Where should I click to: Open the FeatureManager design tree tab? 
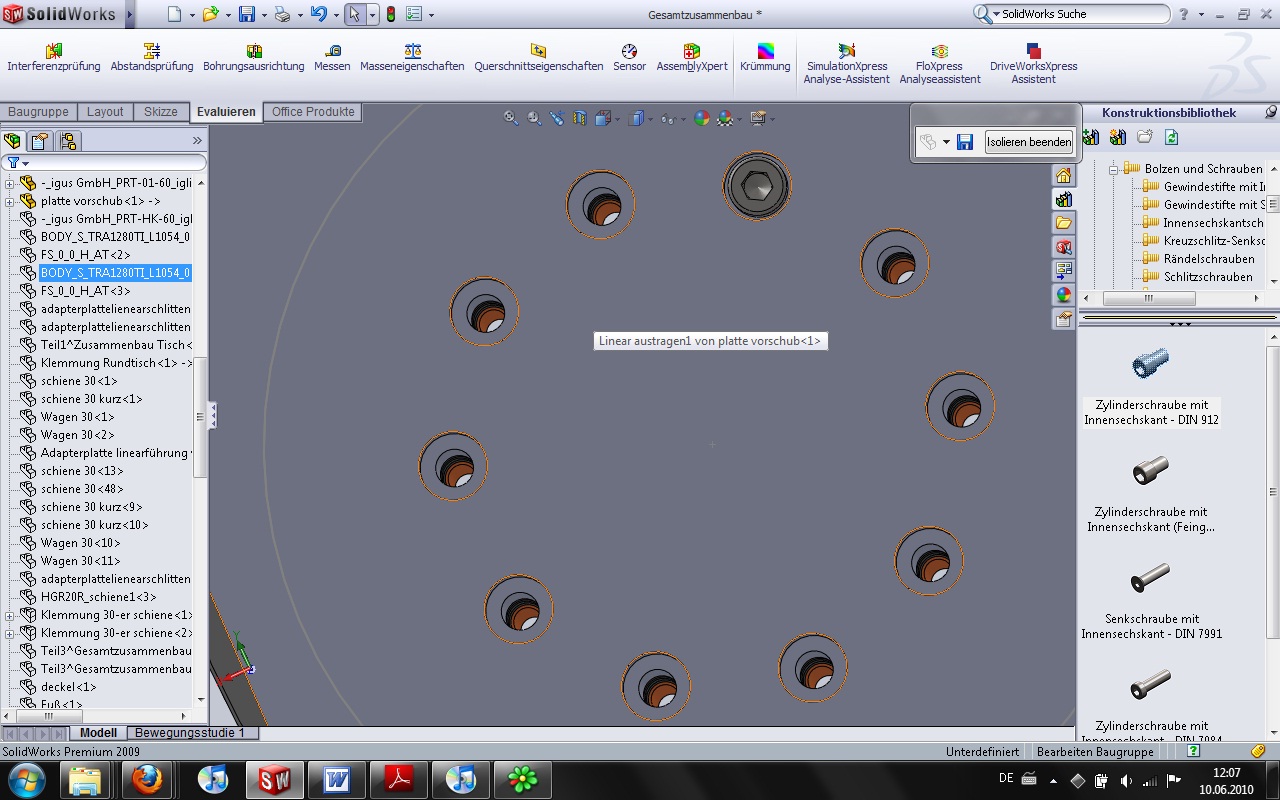pos(13,141)
